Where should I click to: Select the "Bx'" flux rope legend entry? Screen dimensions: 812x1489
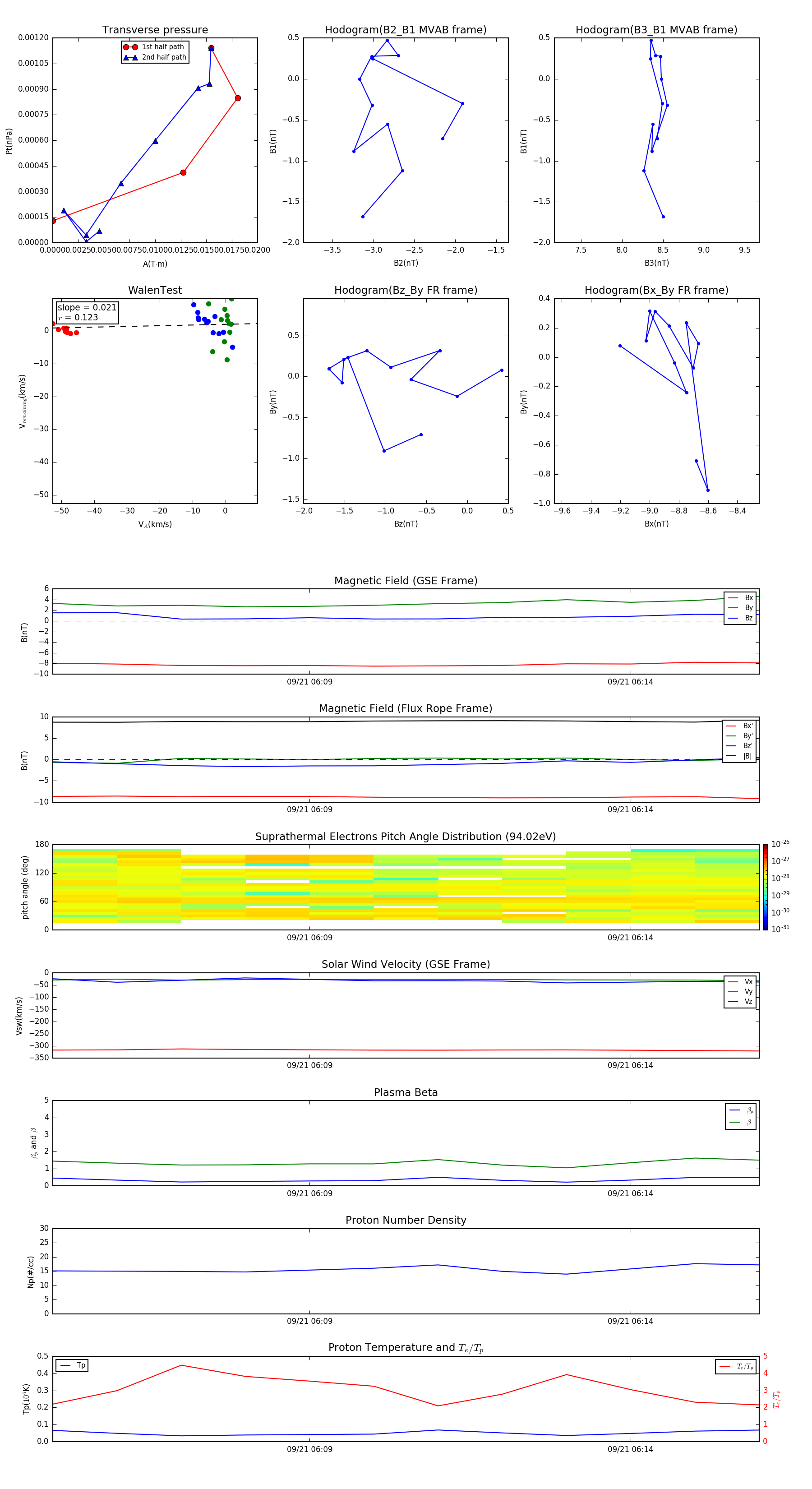click(x=739, y=726)
